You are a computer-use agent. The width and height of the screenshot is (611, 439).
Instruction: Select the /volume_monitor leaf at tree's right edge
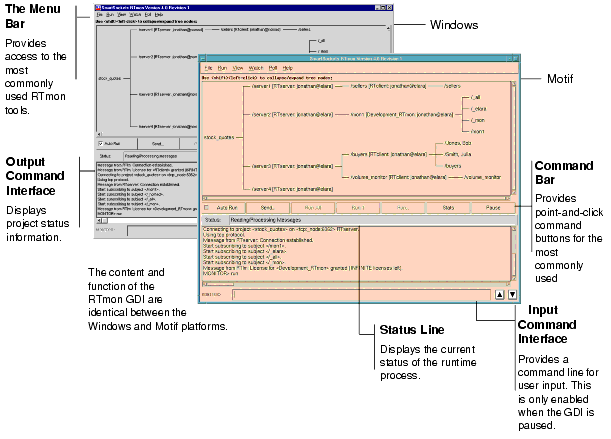point(482,177)
